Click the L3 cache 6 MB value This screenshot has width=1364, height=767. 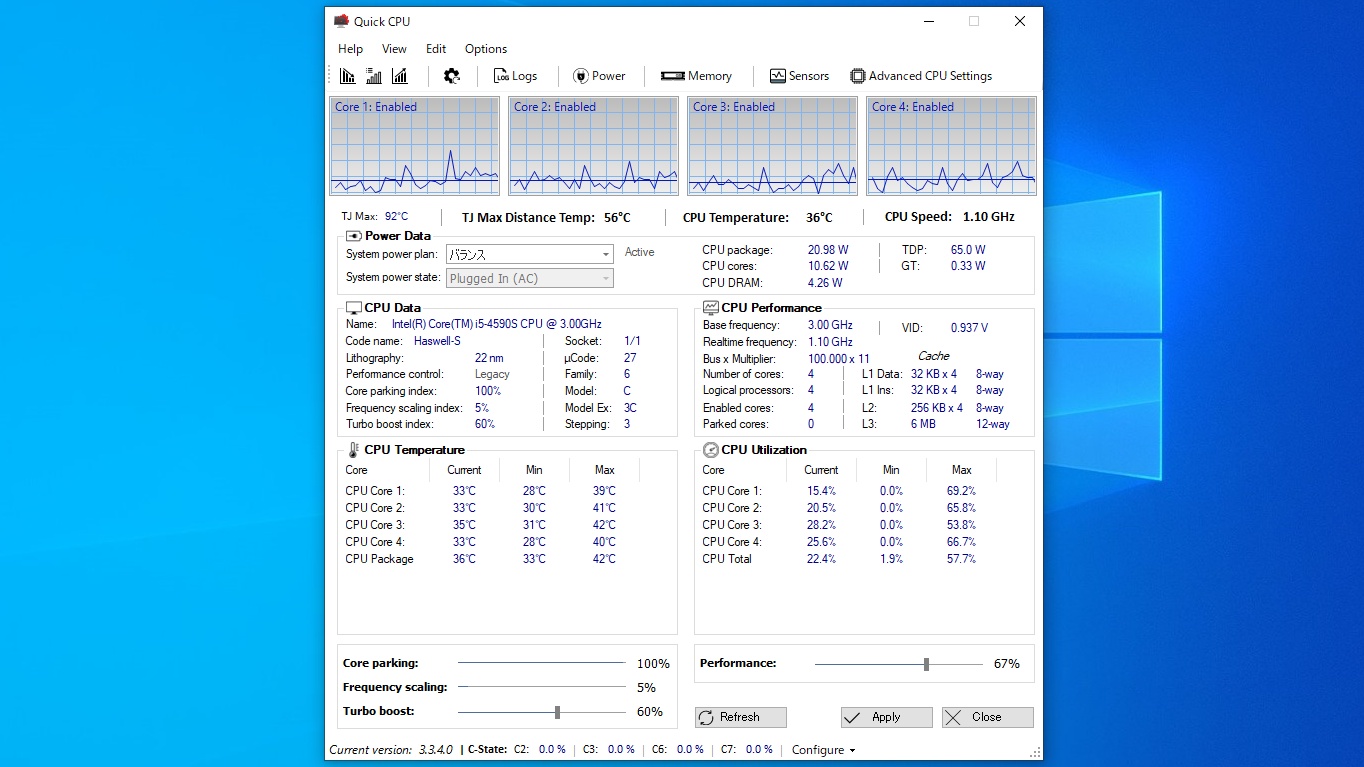click(x=923, y=424)
